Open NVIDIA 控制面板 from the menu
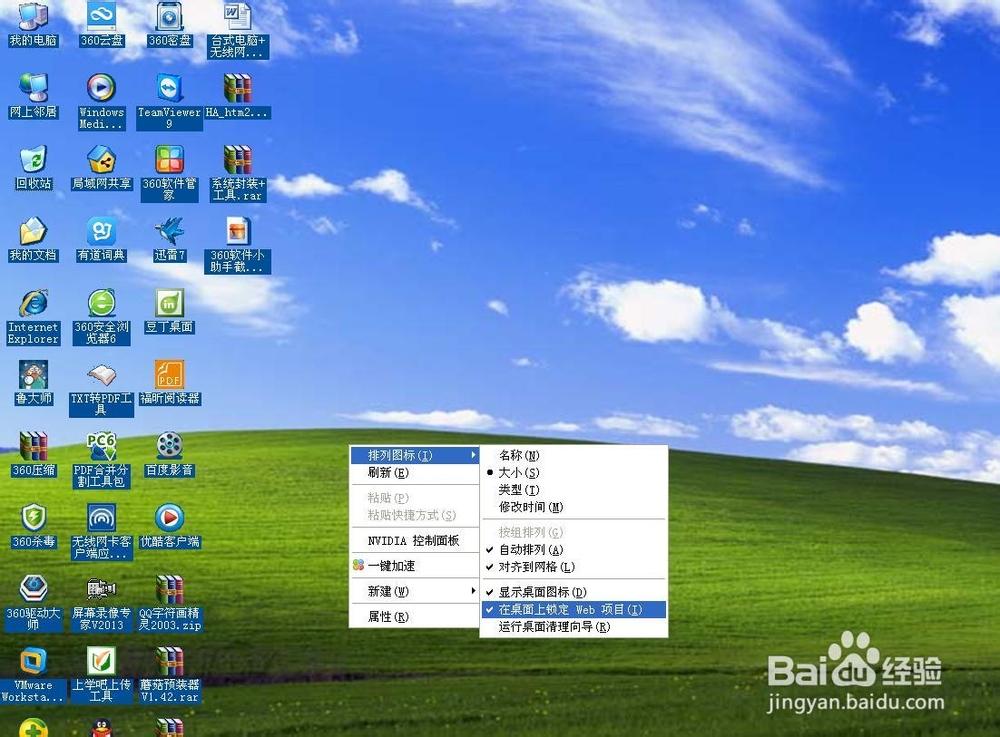 pos(414,541)
